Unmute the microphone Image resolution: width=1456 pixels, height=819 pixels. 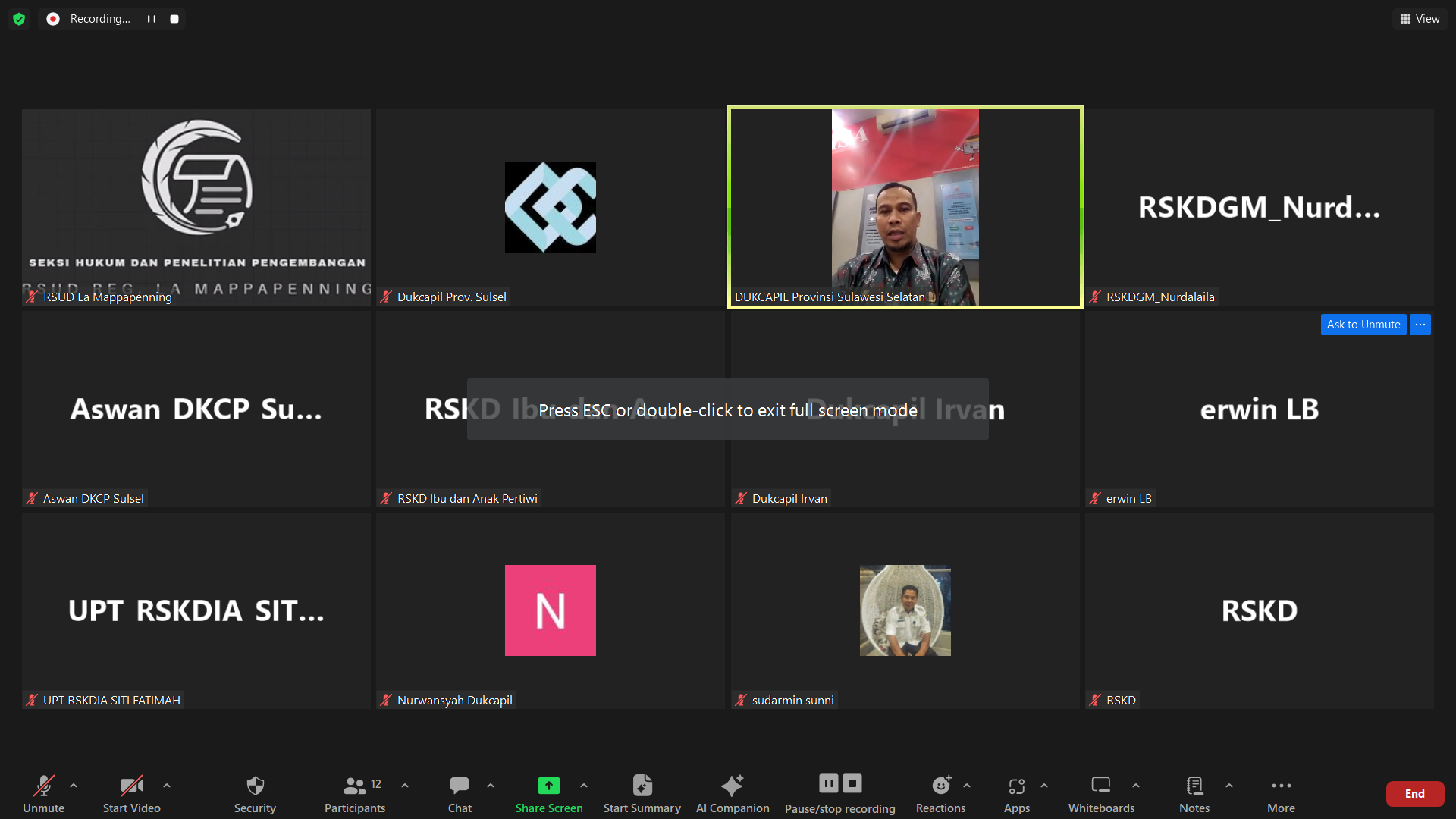[43, 793]
